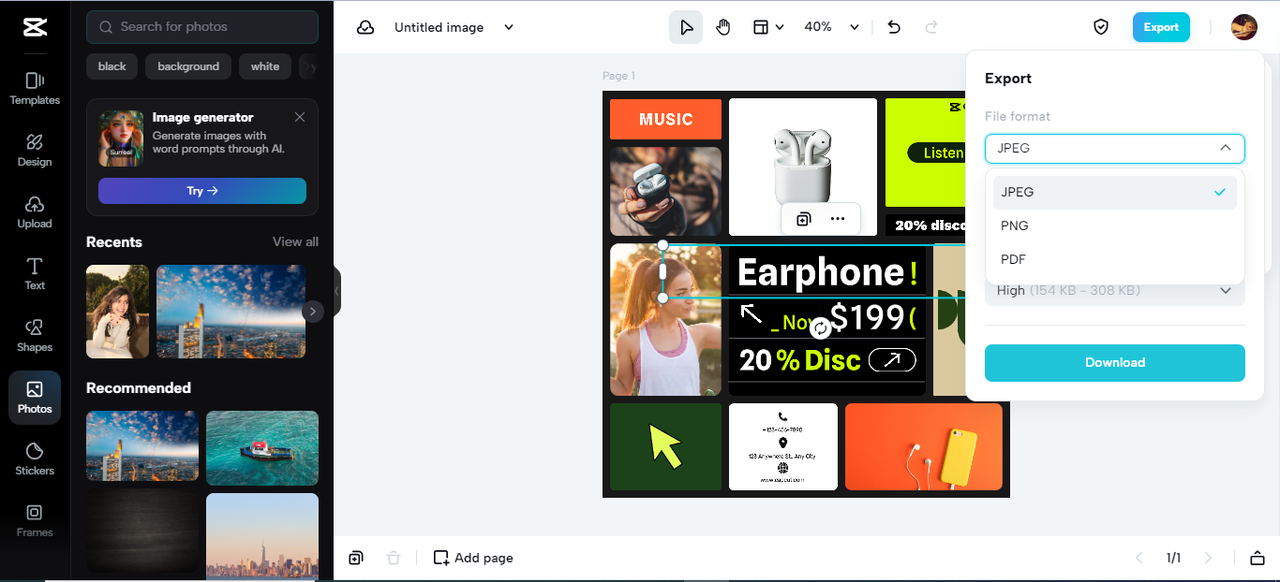Open the Shapes sidebar panel

[x=35, y=335]
